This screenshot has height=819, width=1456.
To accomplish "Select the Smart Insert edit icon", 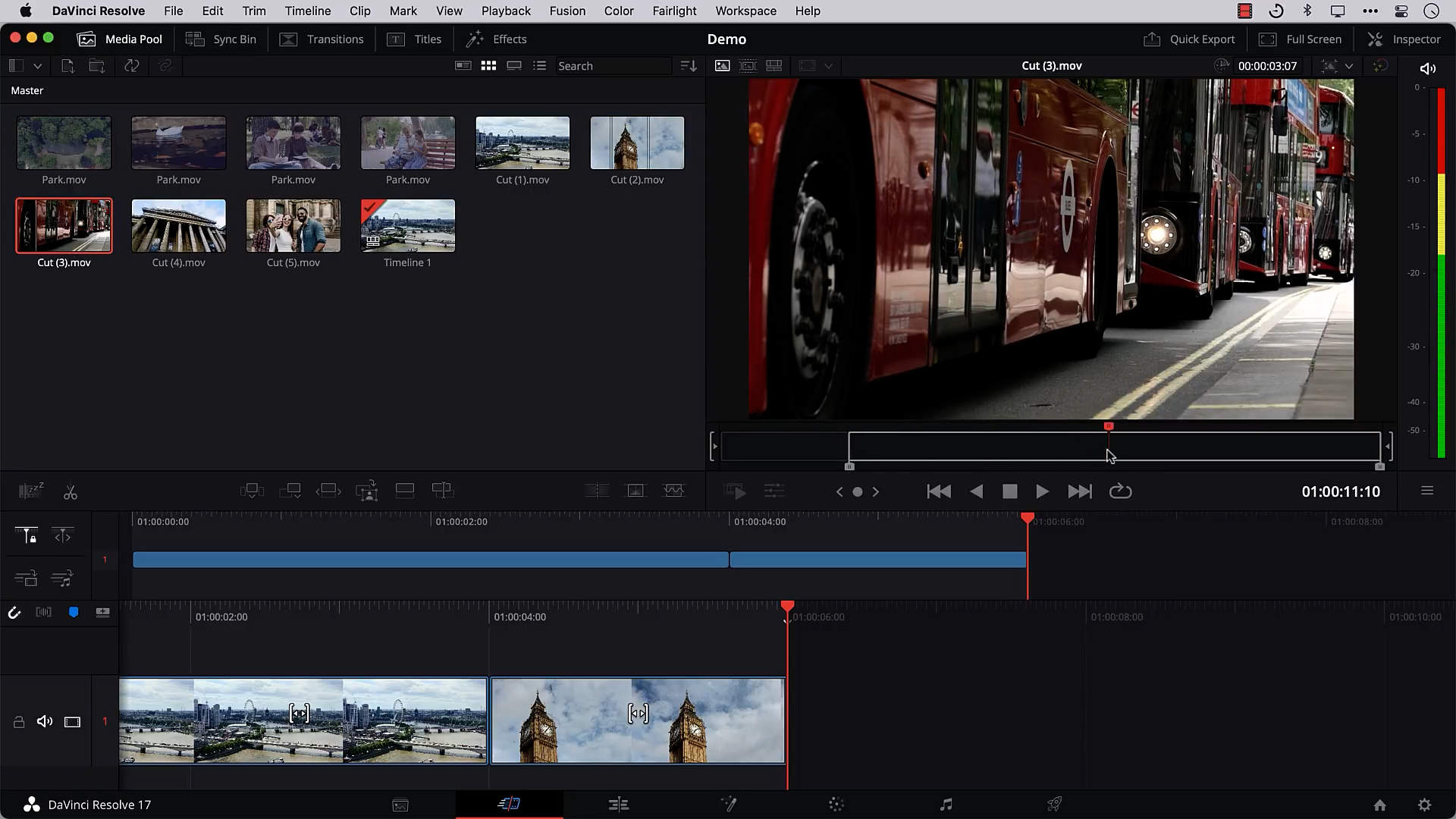I will (x=252, y=491).
